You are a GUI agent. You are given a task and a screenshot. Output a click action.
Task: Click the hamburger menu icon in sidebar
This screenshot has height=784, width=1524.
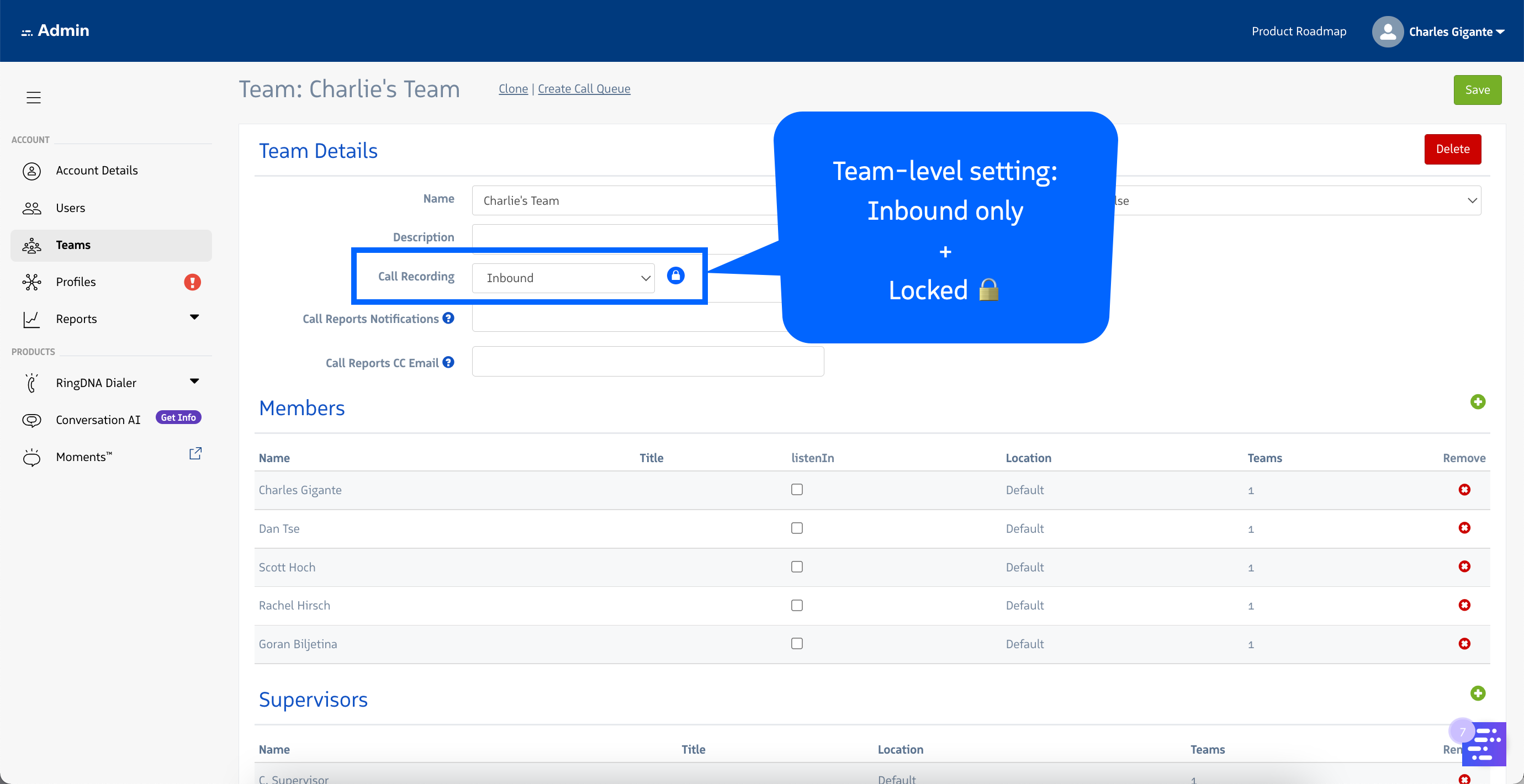click(33, 98)
